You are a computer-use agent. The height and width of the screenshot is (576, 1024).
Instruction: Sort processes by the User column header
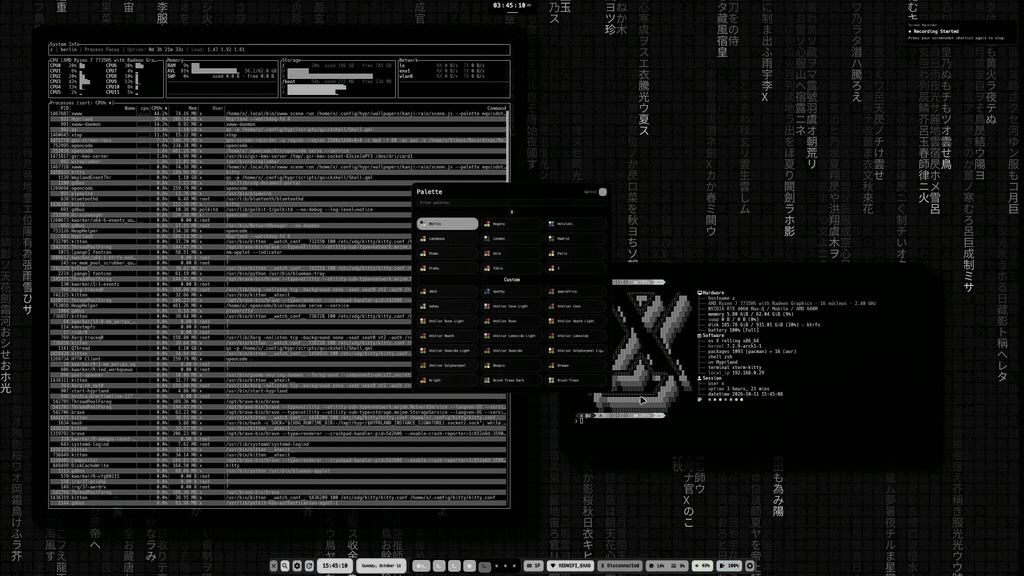217,108
